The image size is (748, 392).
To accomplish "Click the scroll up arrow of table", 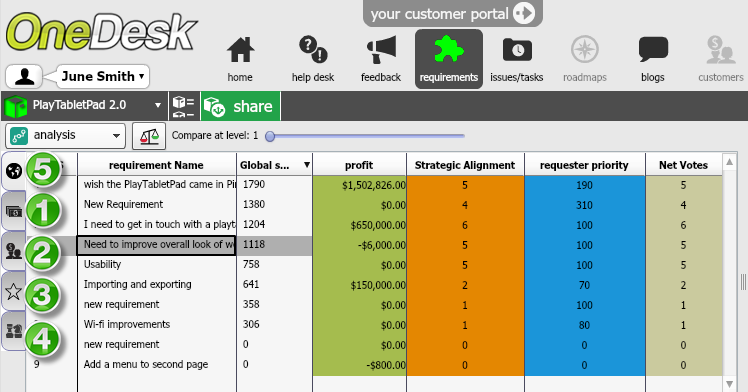I will pyautogui.click(x=730, y=162).
